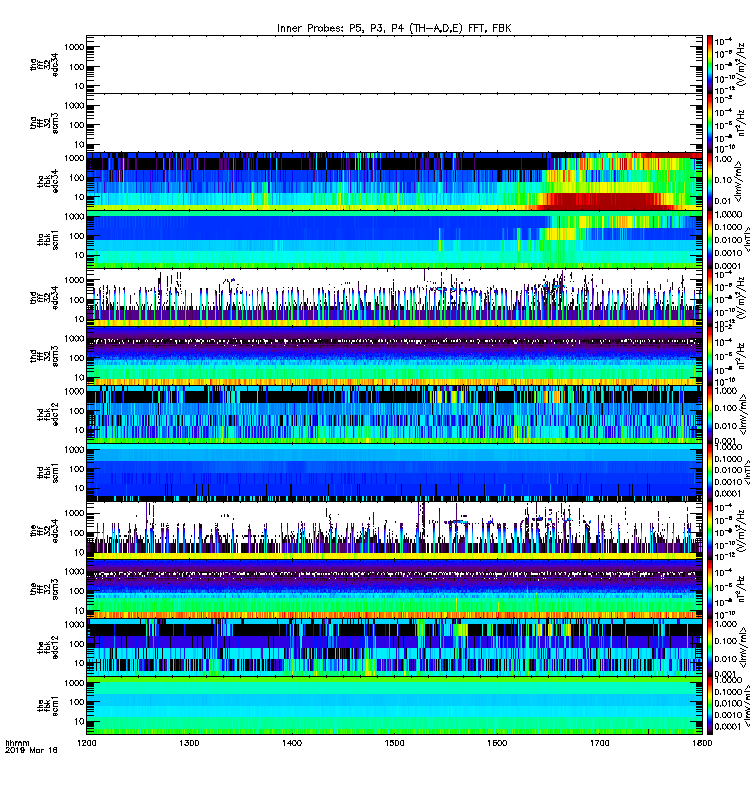Select the 'the fbk scm1' panel label
The width and height of the screenshot is (750, 800).
(48, 706)
